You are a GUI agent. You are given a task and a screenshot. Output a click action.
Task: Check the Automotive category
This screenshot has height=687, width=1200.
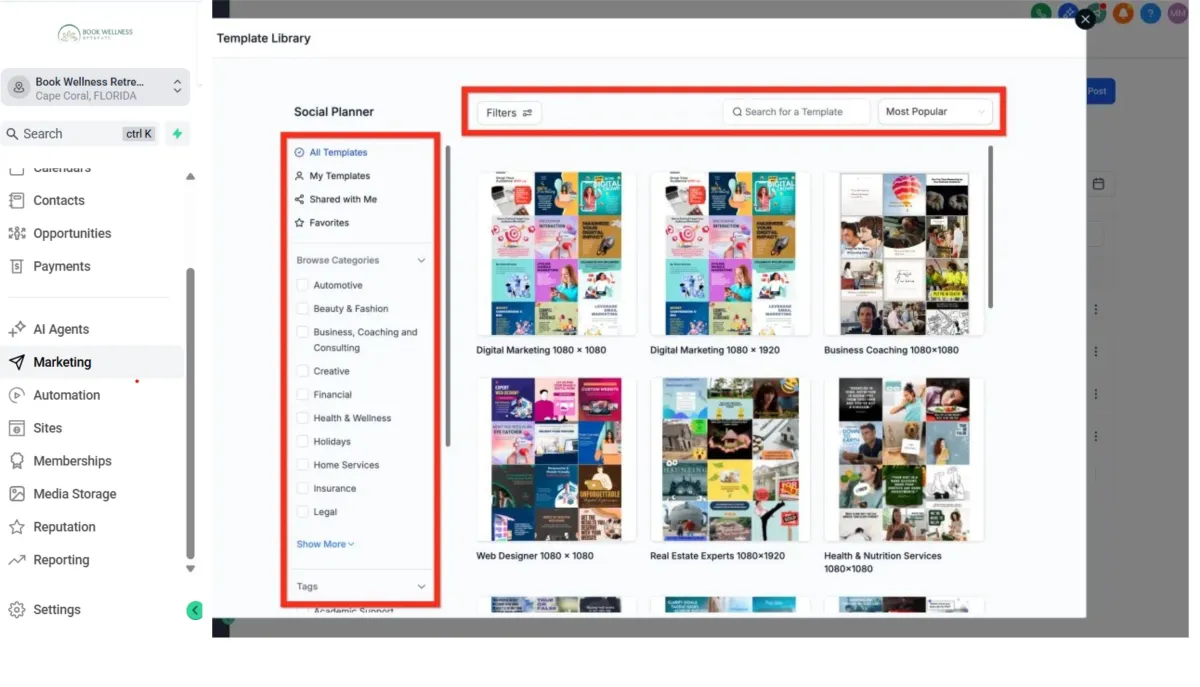point(303,285)
